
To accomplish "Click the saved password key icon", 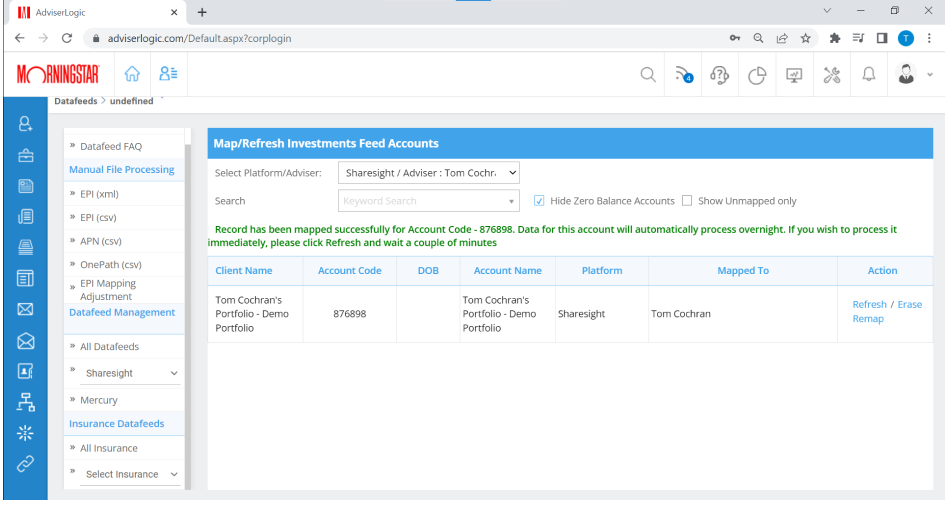I will [x=735, y=38].
